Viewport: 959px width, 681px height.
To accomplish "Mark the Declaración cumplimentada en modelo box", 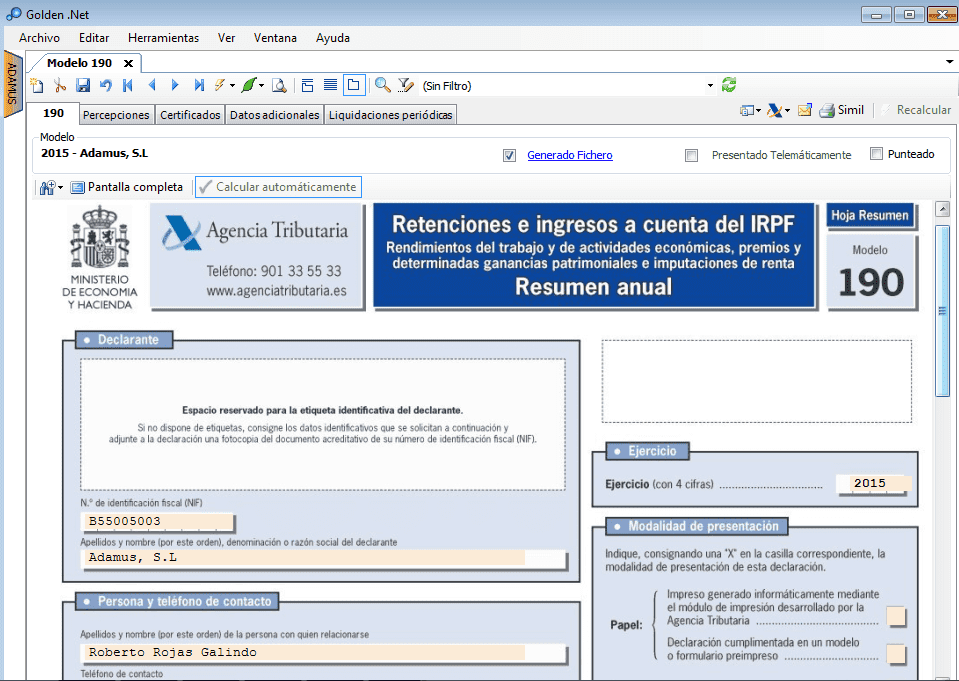I will (x=896, y=653).
